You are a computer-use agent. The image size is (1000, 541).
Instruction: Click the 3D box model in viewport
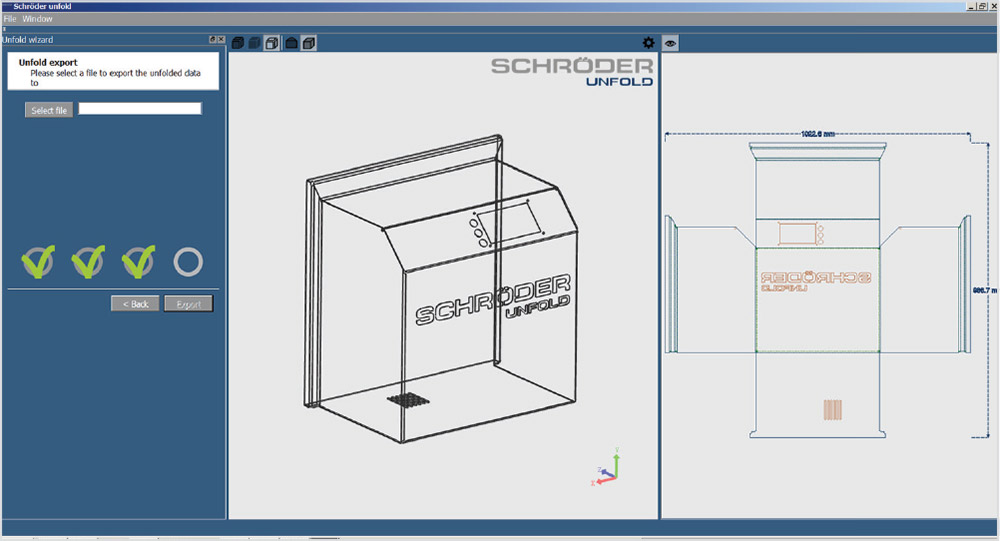[x=441, y=288]
